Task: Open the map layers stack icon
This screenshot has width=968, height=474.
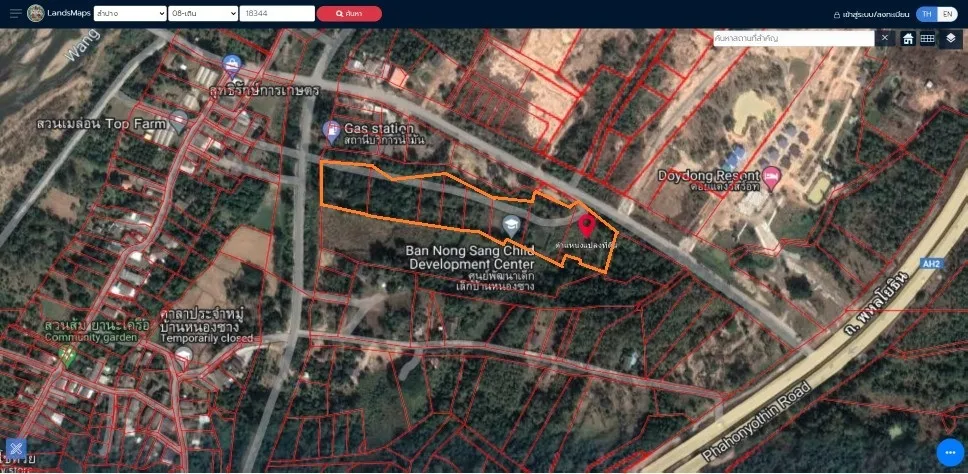Action: tap(950, 38)
